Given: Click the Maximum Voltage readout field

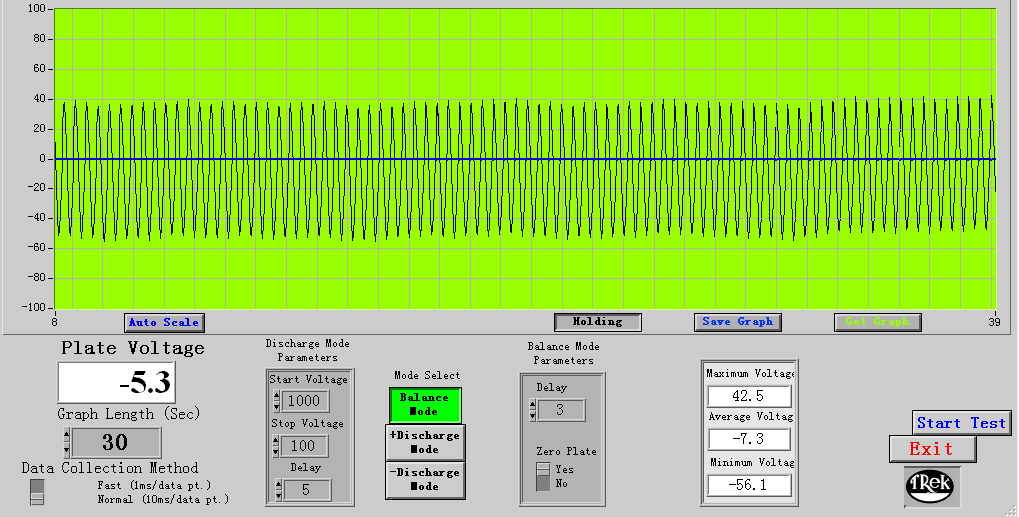Looking at the screenshot, I should pyautogui.click(x=749, y=396).
